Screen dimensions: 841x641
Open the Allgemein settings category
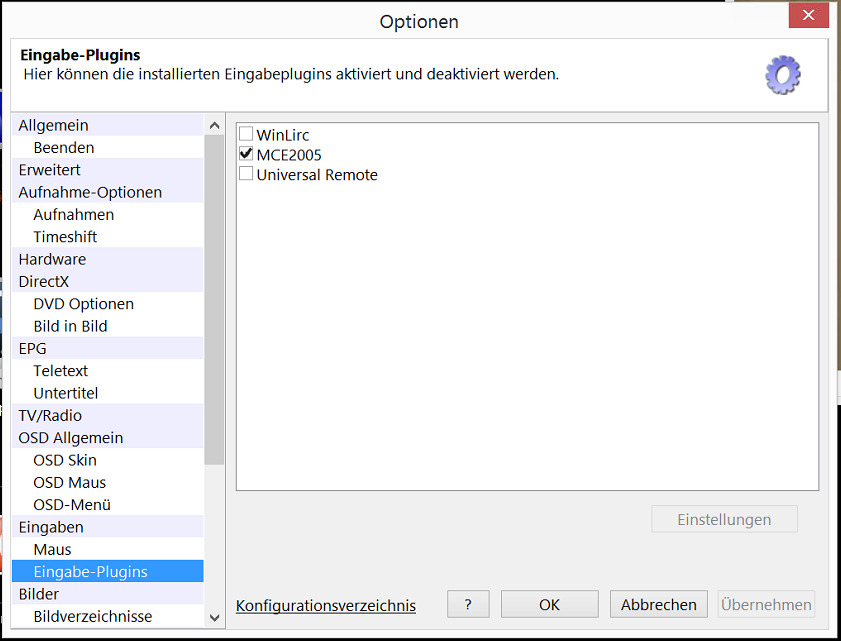pos(54,125)
